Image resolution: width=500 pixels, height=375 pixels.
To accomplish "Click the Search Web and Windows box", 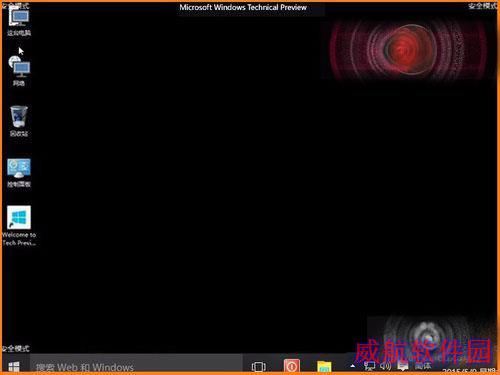I will [x=136, y=367].
